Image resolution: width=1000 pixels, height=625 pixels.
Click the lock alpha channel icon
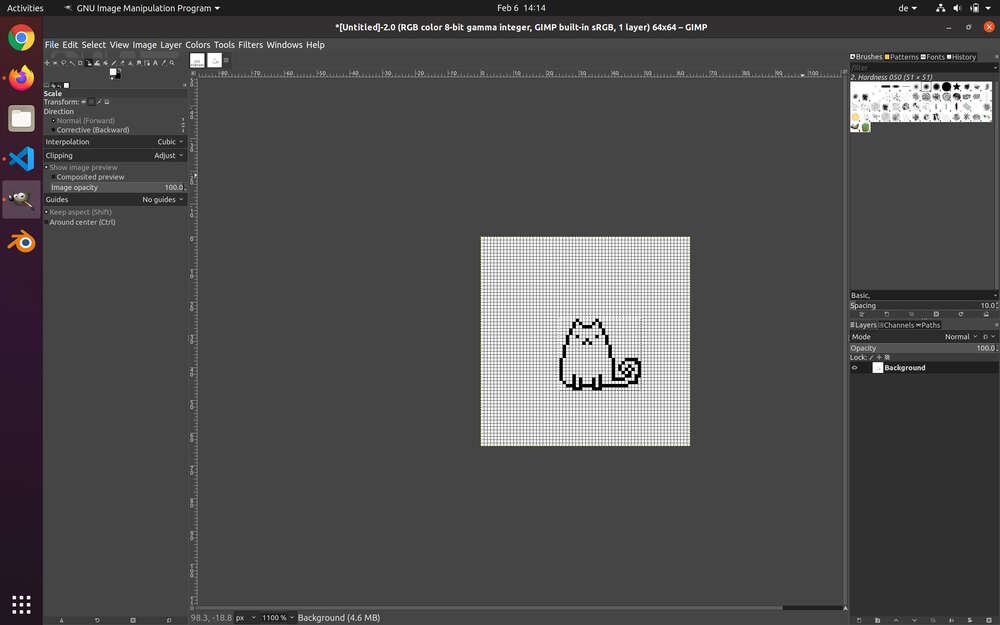887,358
